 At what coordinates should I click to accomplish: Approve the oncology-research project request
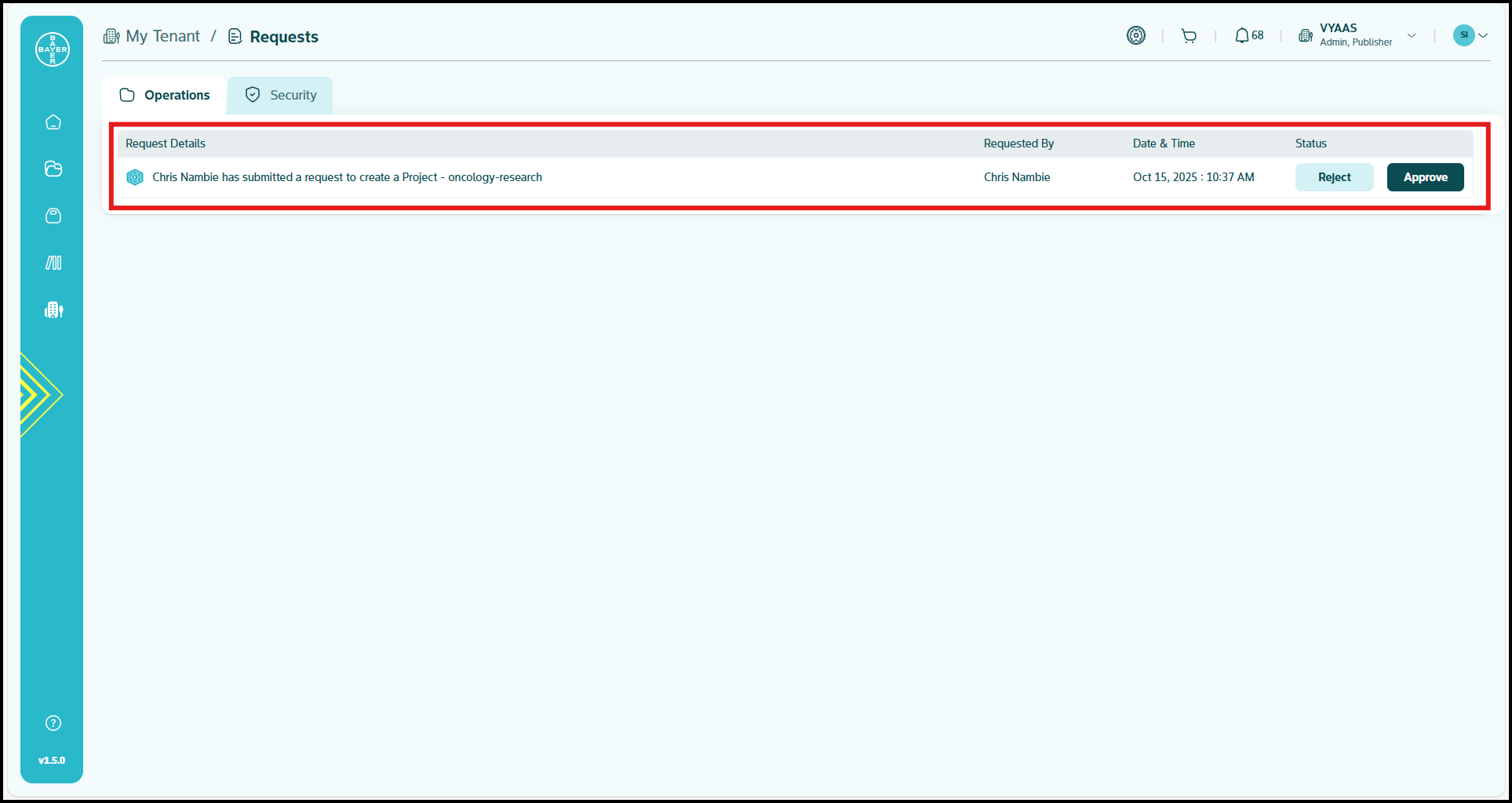click(x=1425, y=177)
